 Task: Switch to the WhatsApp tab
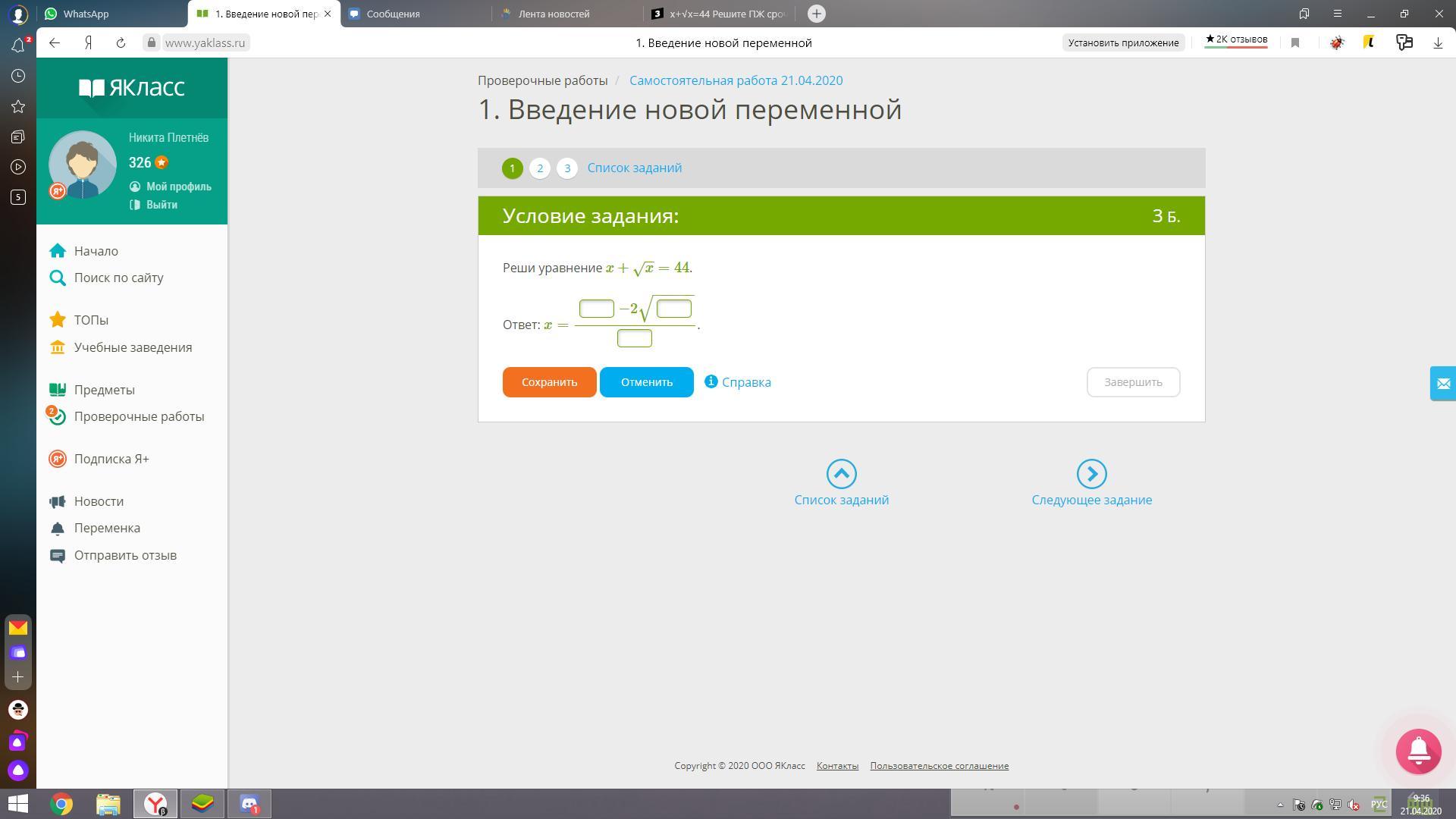[86, 14]
